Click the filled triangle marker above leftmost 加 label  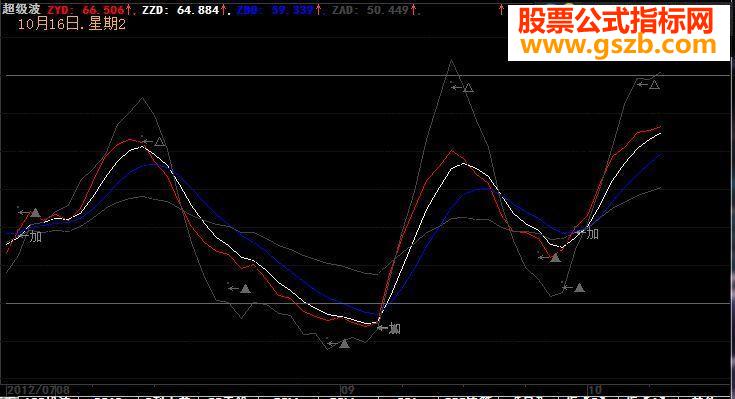35,213
